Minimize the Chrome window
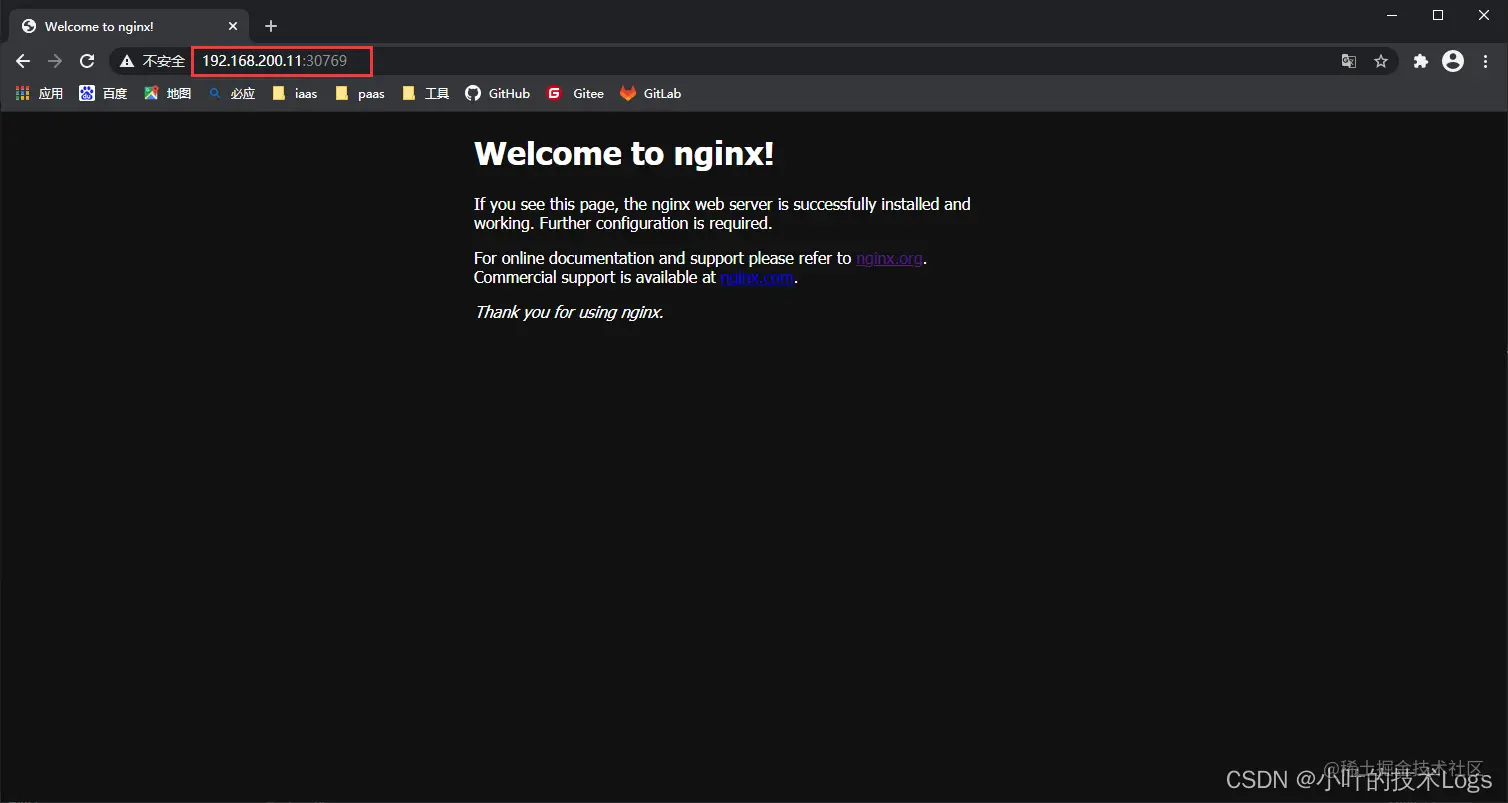Image resolution: width=1508 pixels, height=803 pixels. 1391,14
